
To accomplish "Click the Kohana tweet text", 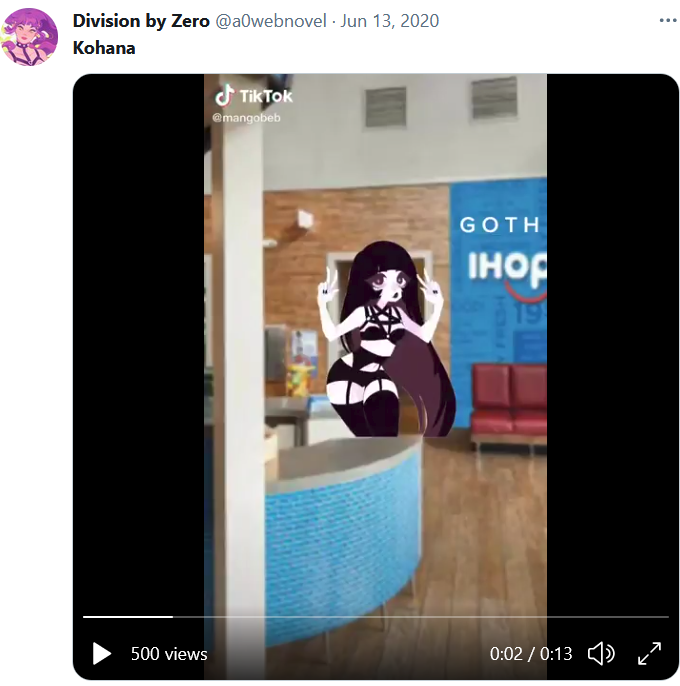I will 104,48.
